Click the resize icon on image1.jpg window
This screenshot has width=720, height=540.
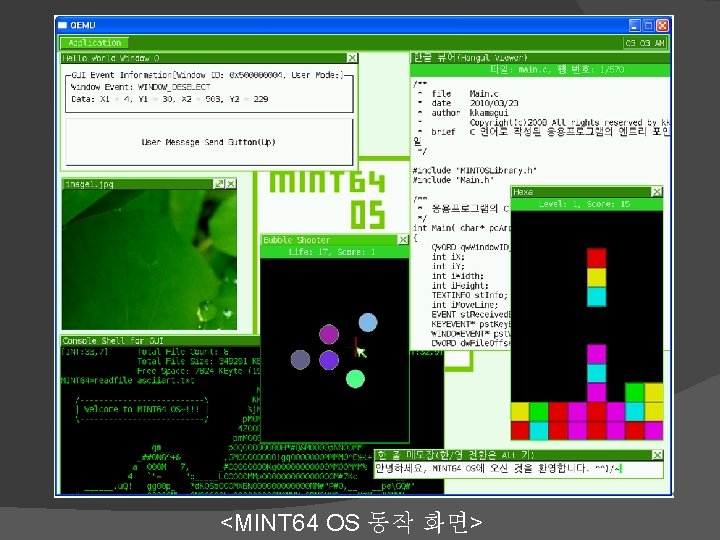coord(219,184)
